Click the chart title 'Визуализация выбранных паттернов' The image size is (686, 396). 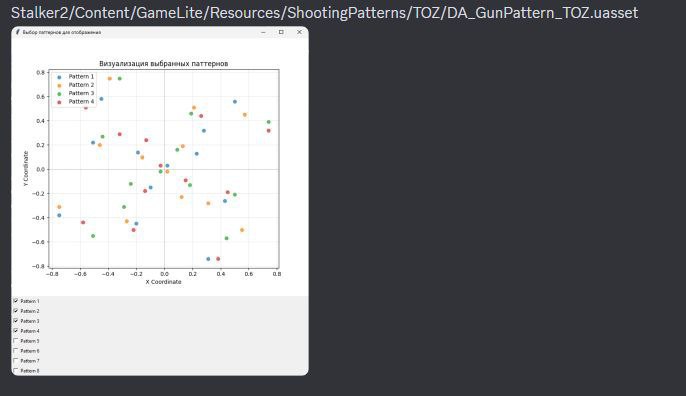(x=164, y=63)
